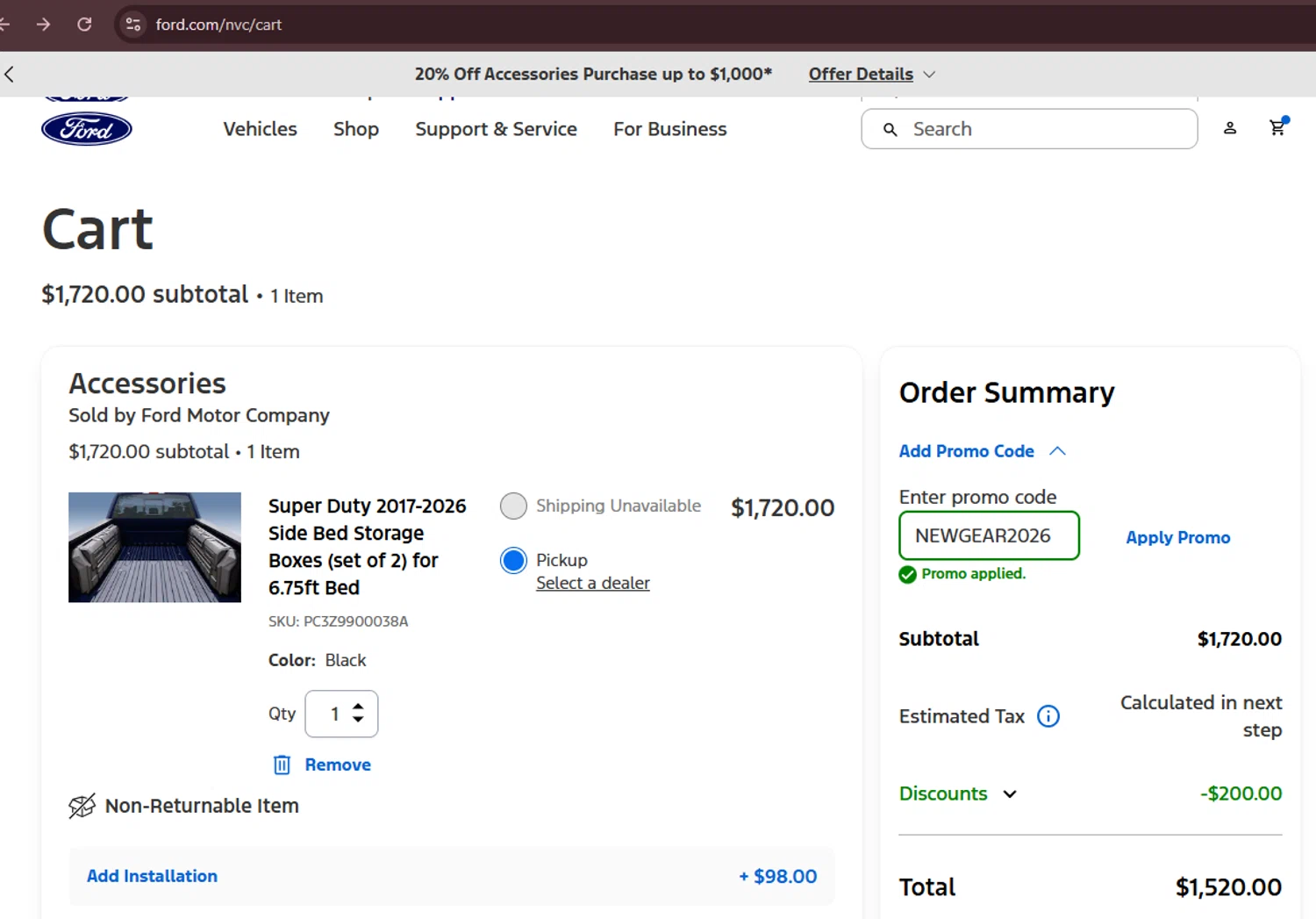Screen dimensions: 1316x919
Task: Click the search magnifier icon
Action: (890, 130)
